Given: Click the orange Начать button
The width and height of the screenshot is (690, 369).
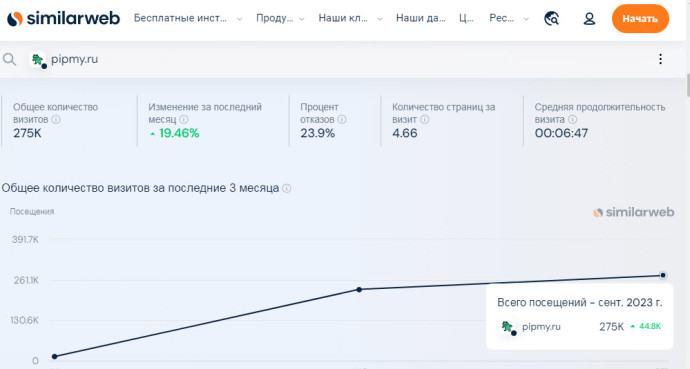Looking at the screenshot, I should tap(640, 18).
